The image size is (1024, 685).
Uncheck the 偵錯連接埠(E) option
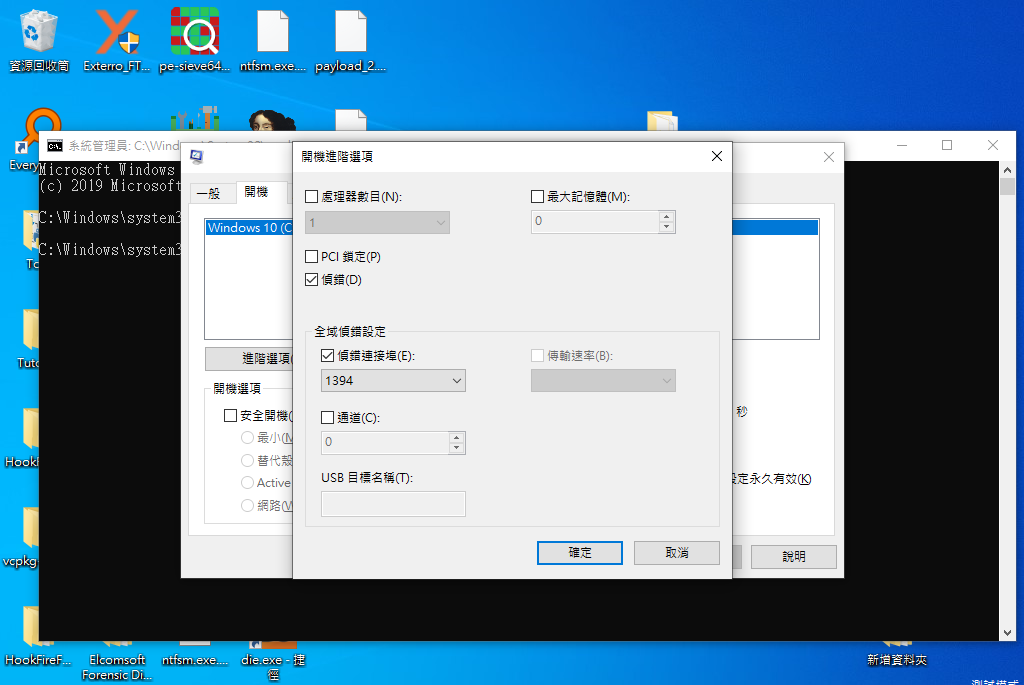[326, 356]
